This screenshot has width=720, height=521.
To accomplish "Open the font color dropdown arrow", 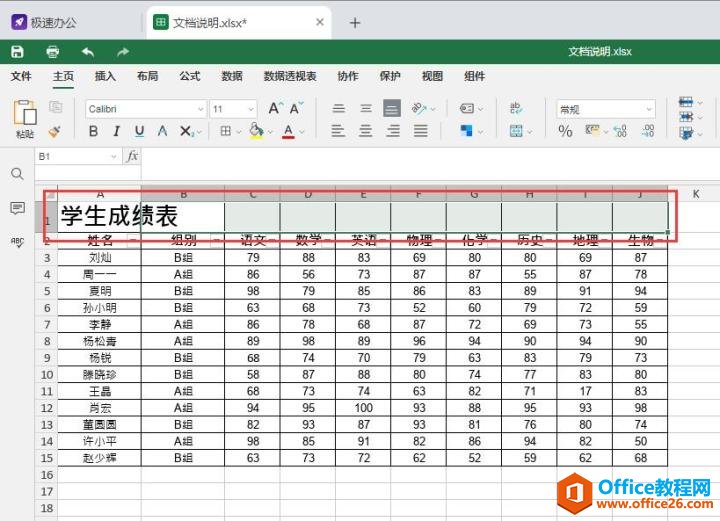I will (x=302, y=132).
